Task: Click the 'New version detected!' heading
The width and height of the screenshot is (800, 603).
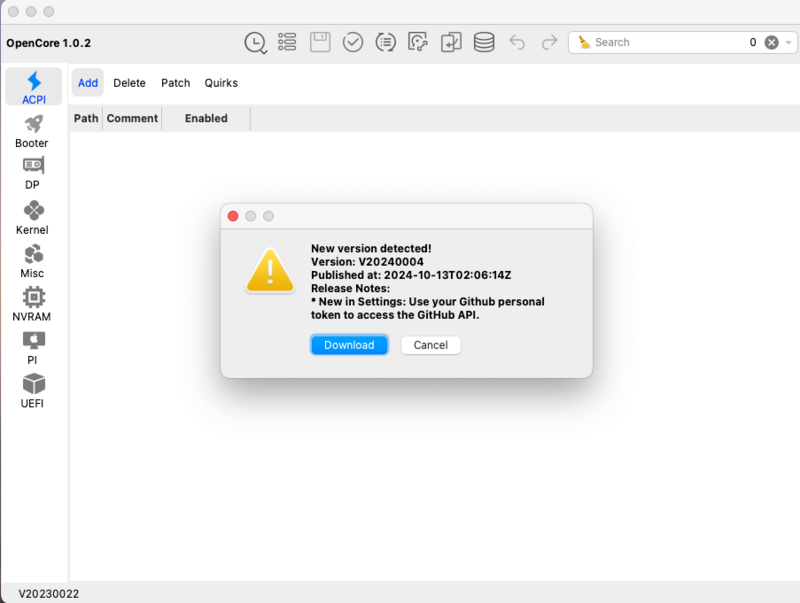Action: point(371,248)
